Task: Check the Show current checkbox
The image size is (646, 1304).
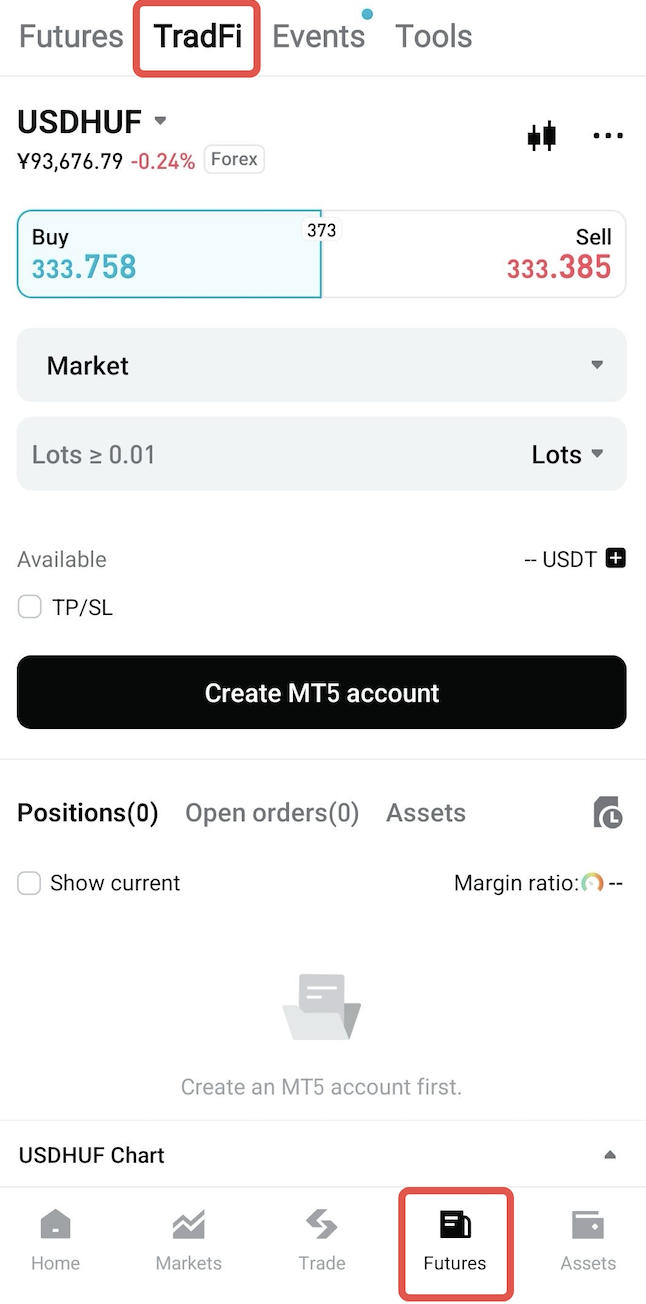Action: click(29, 883)
